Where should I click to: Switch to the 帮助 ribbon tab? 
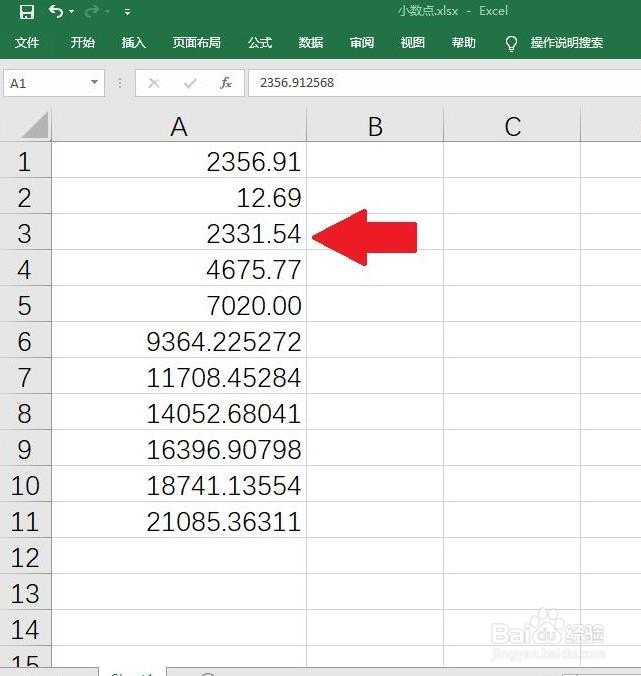pyautogui.click(x=463, y=42)
